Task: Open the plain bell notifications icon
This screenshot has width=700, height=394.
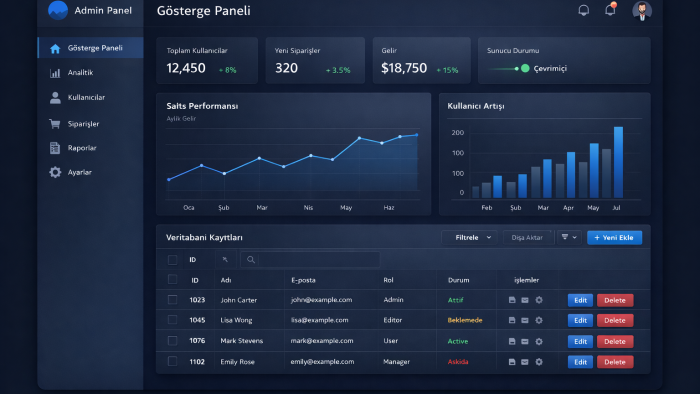Action: pyautogui.click(x=583, y=10)
